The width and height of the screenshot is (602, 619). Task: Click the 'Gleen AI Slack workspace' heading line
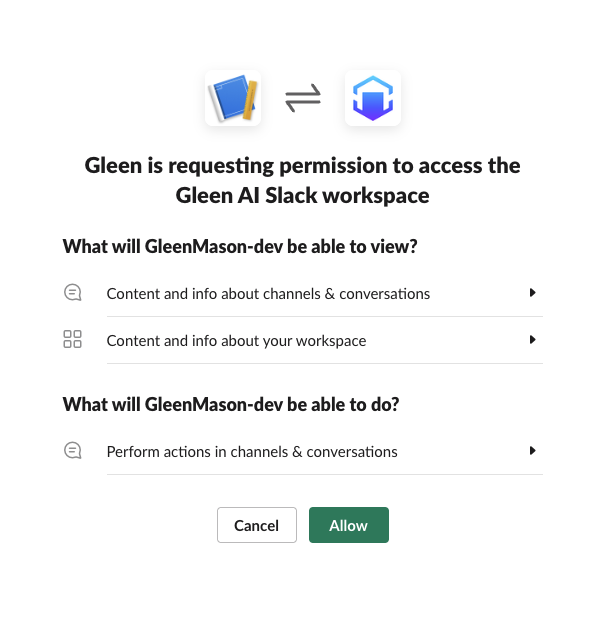coord(302,196)
